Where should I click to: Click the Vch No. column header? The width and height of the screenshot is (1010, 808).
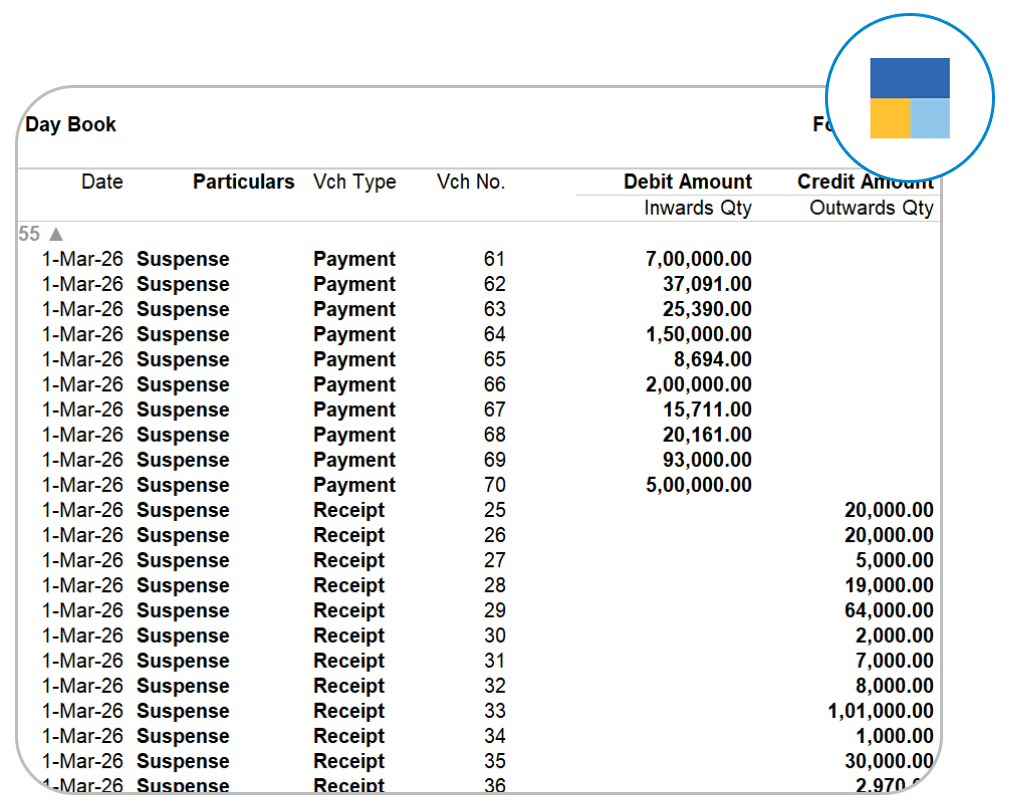click(471, 182)
